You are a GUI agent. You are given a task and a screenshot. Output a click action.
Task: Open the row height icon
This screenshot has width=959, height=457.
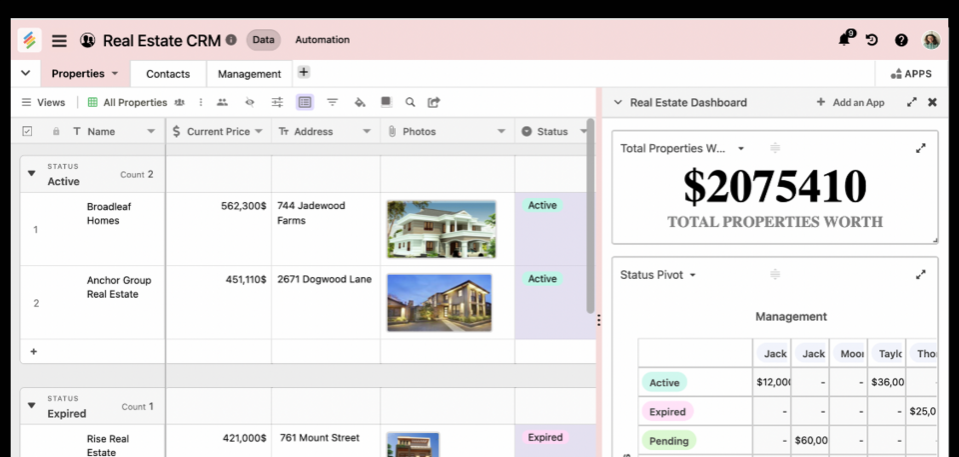tap(386, 102)
